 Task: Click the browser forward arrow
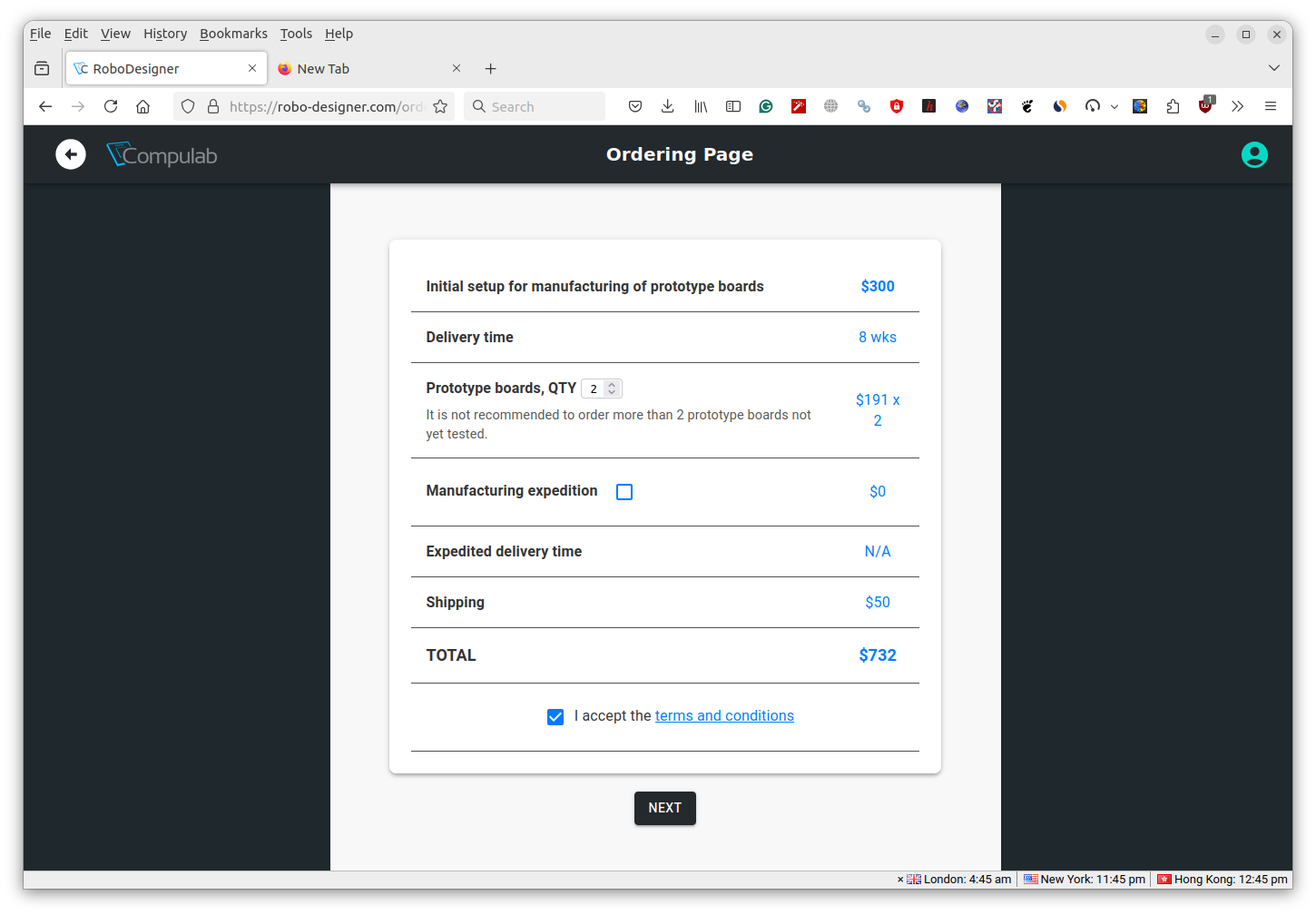(78, 106)
